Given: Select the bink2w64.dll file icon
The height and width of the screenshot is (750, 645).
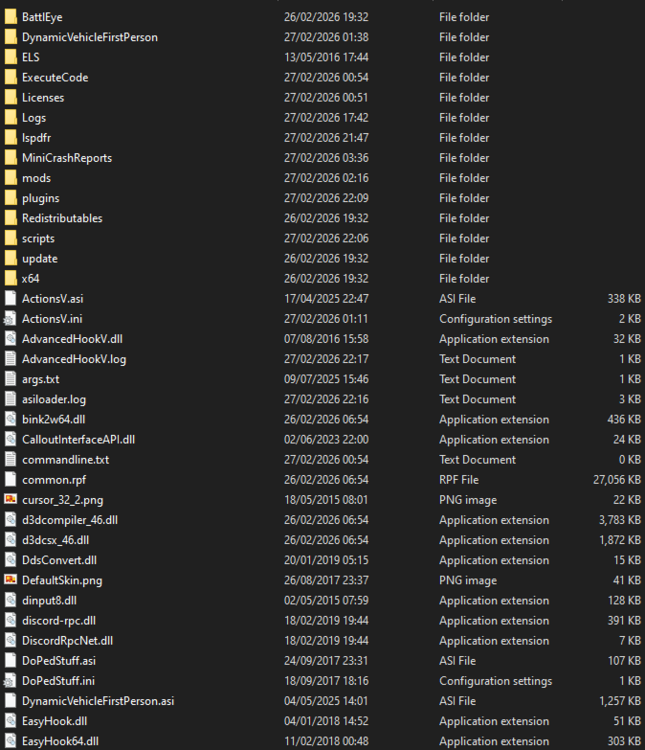Looking at the screenshot, I should click(x=11, y=419).
